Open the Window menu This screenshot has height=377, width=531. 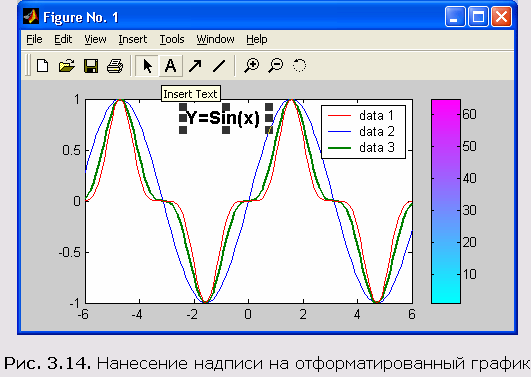(215, 39)
